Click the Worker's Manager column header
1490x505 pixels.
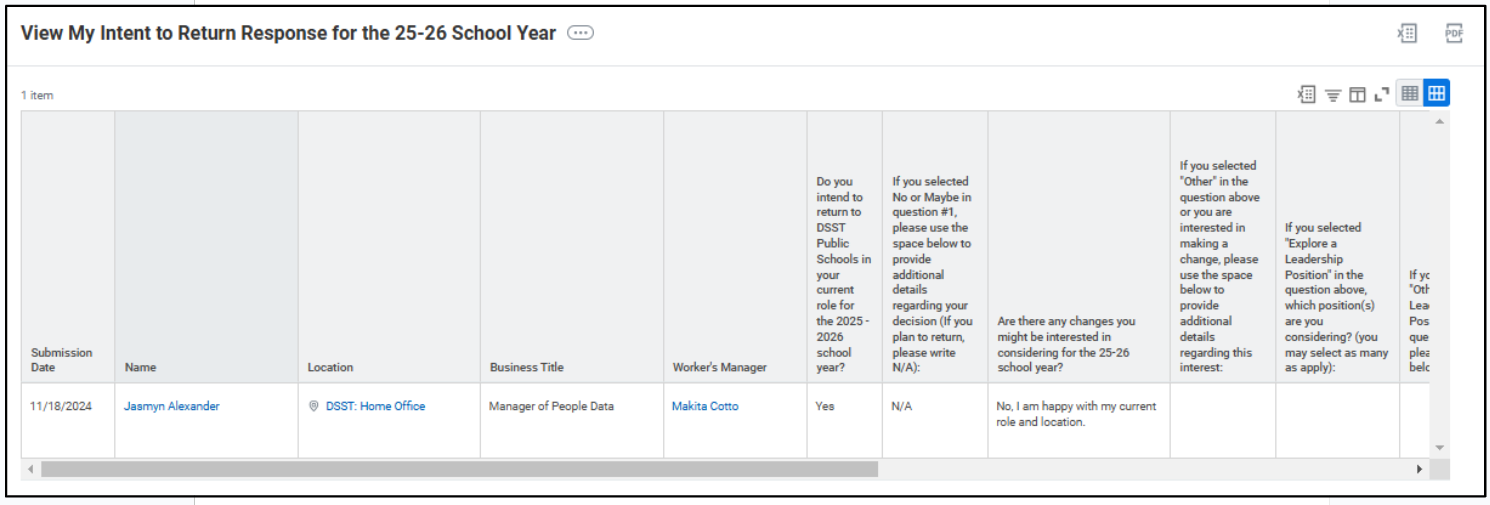pos(719,367)
